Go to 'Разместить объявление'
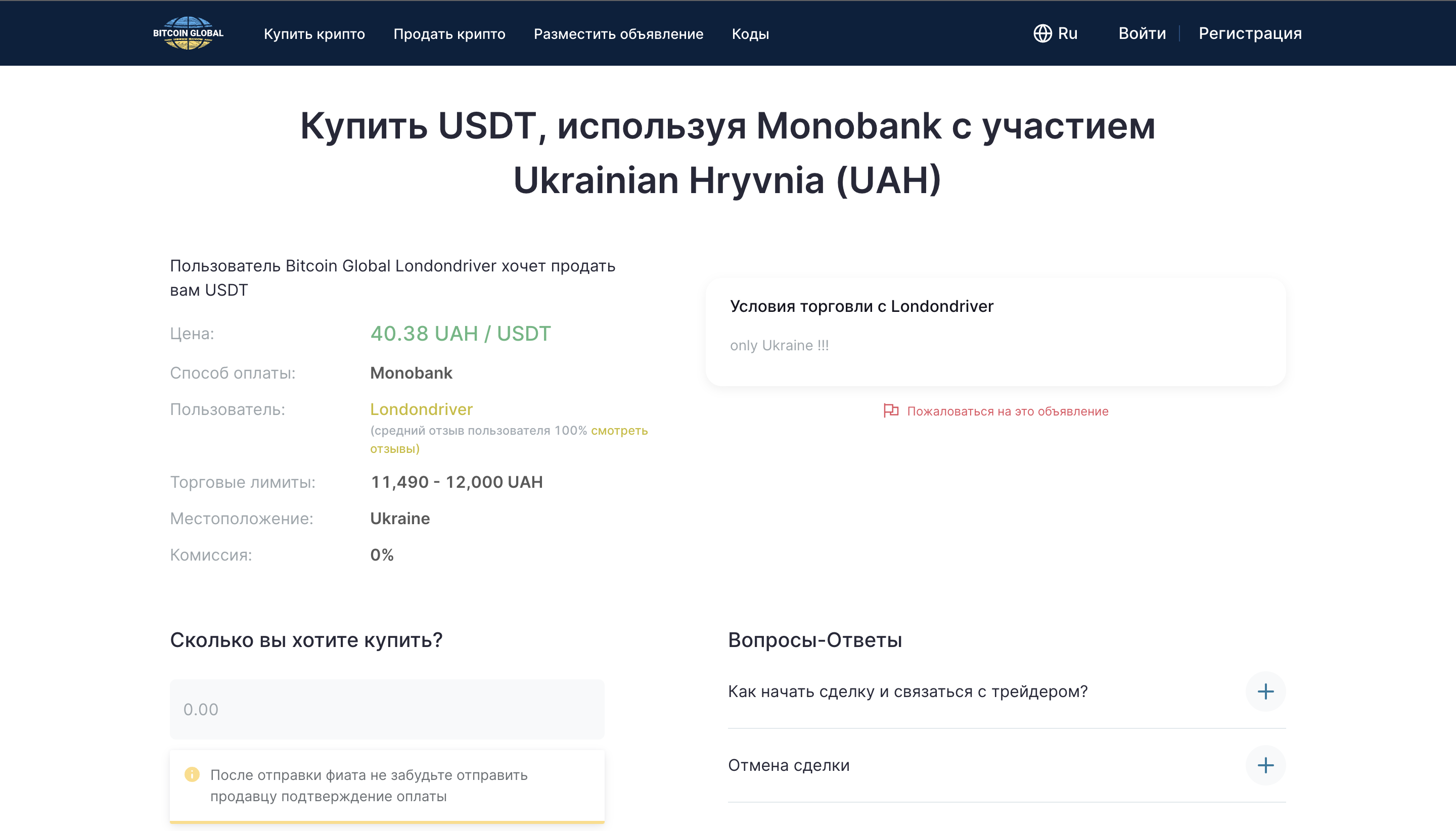This screenshot has width=1456, height=831. pos(618,34)
